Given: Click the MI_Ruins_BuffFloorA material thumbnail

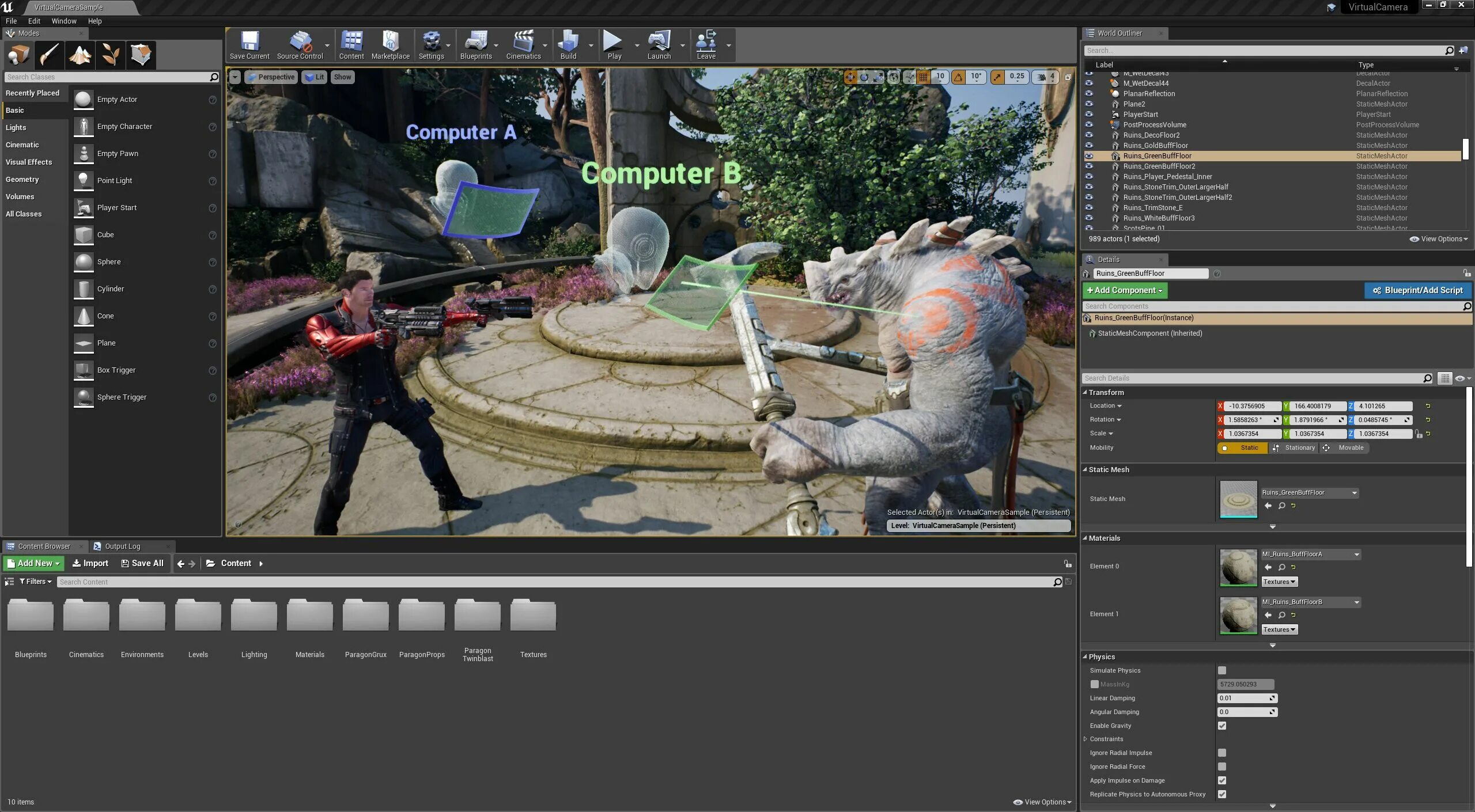Looking at the screenshot, I should coord(1238,567).
